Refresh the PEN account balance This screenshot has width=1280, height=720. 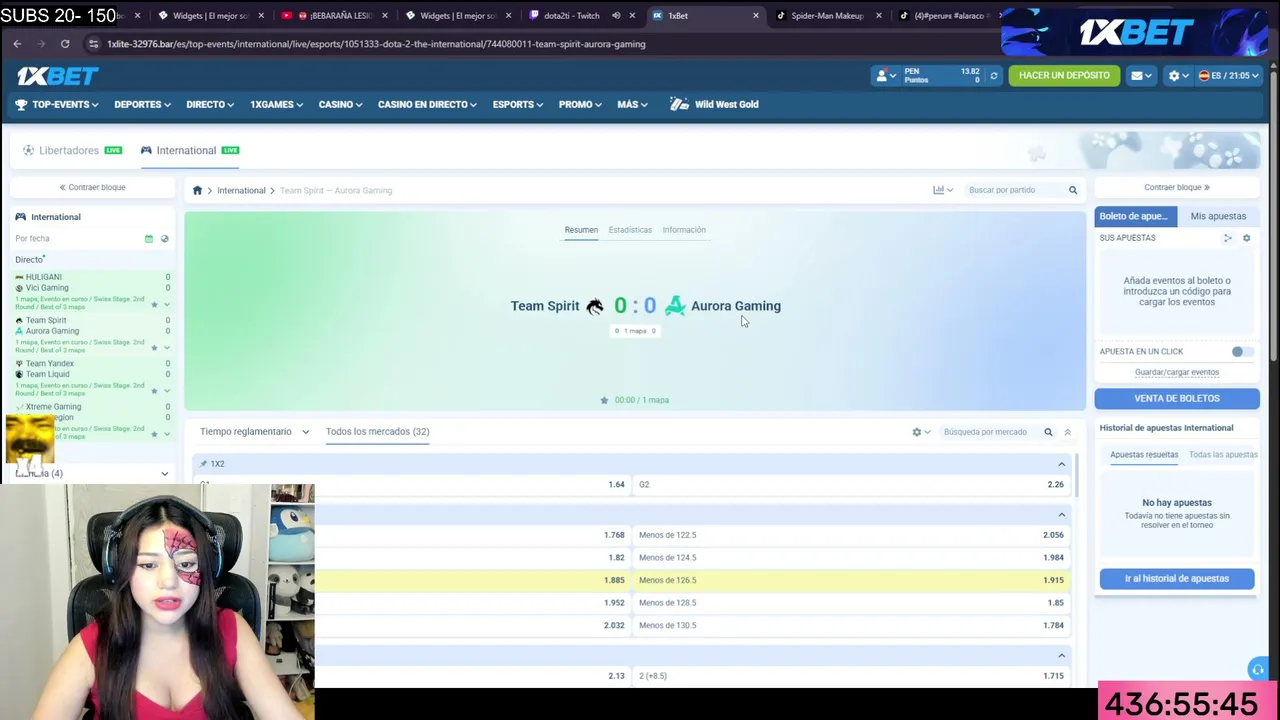click(x=993, y=76)
